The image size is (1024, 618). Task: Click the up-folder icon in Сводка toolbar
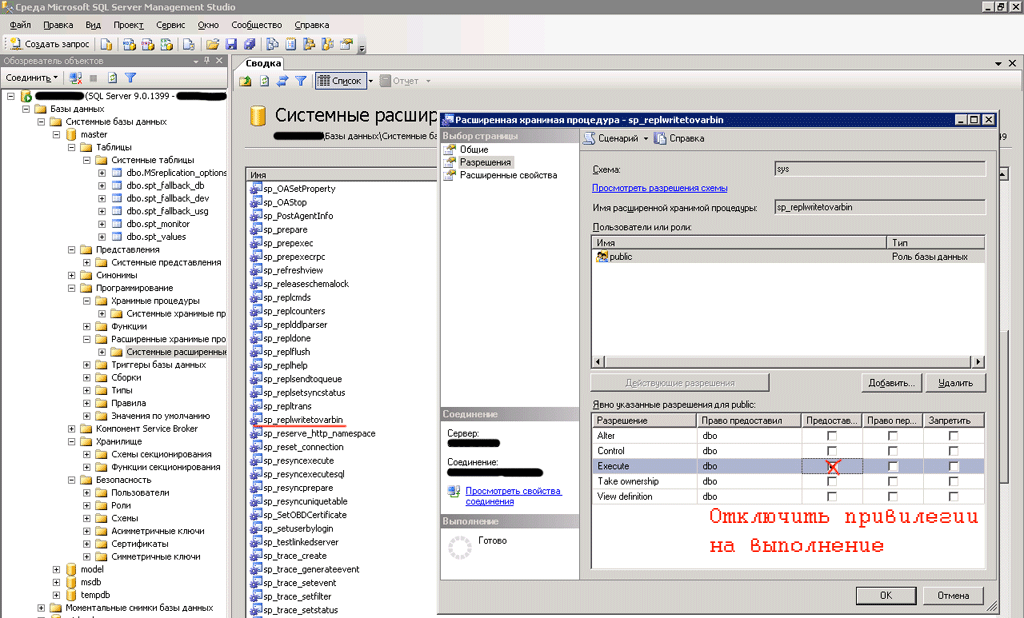[246, 81]
